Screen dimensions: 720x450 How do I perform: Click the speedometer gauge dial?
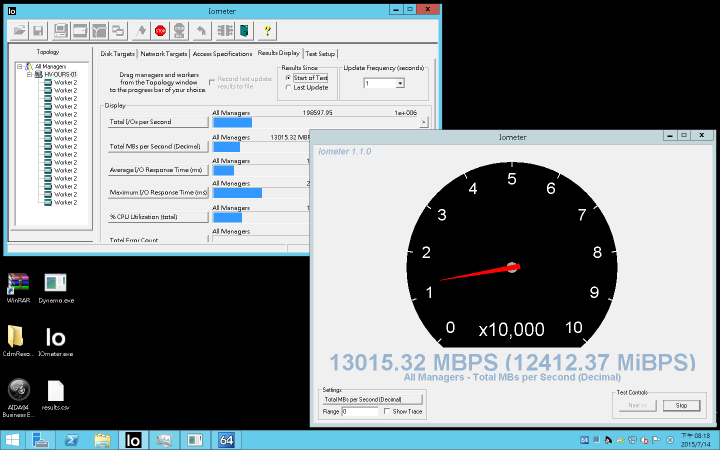pos(512,254)
